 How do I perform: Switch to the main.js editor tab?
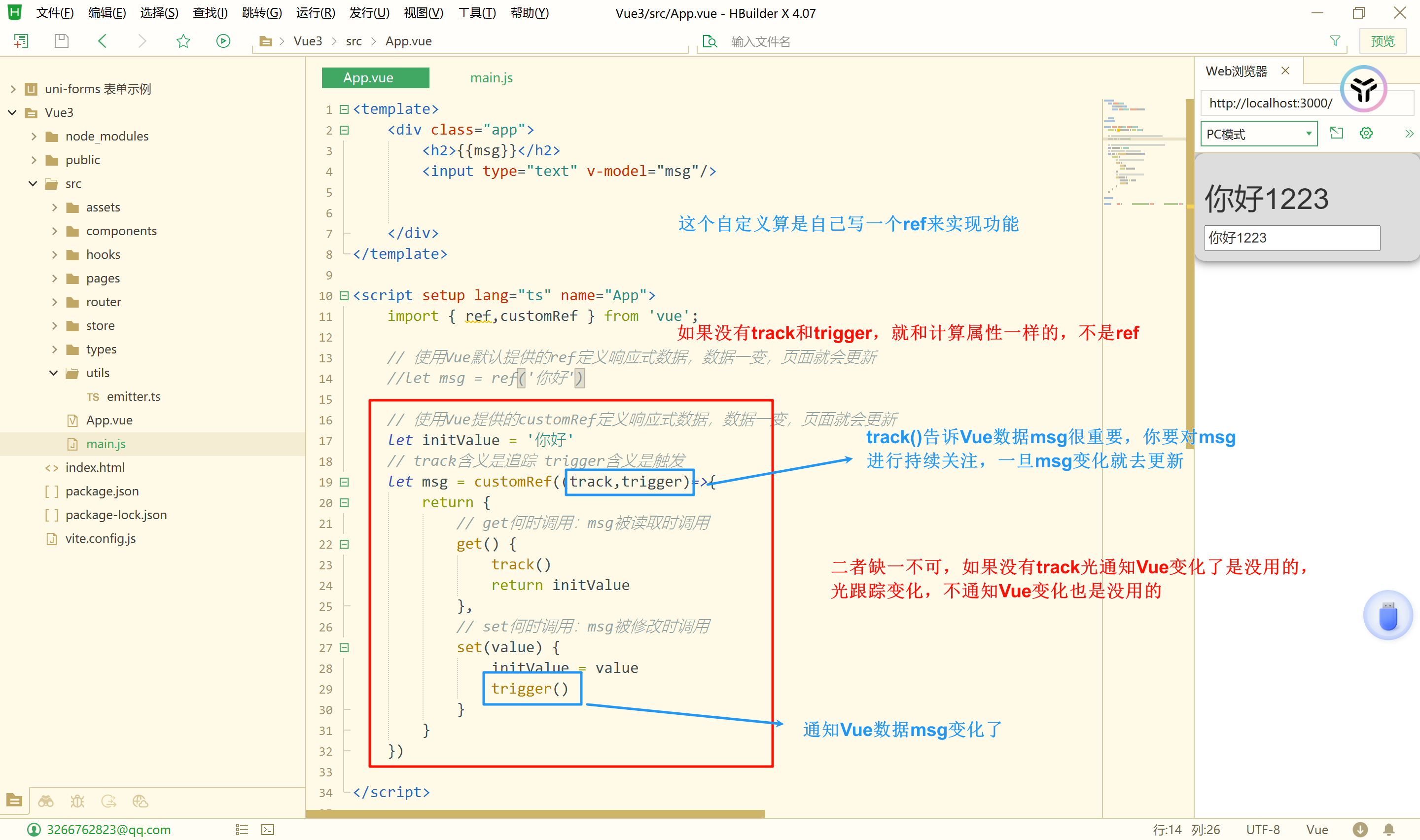tap(491, 78)
